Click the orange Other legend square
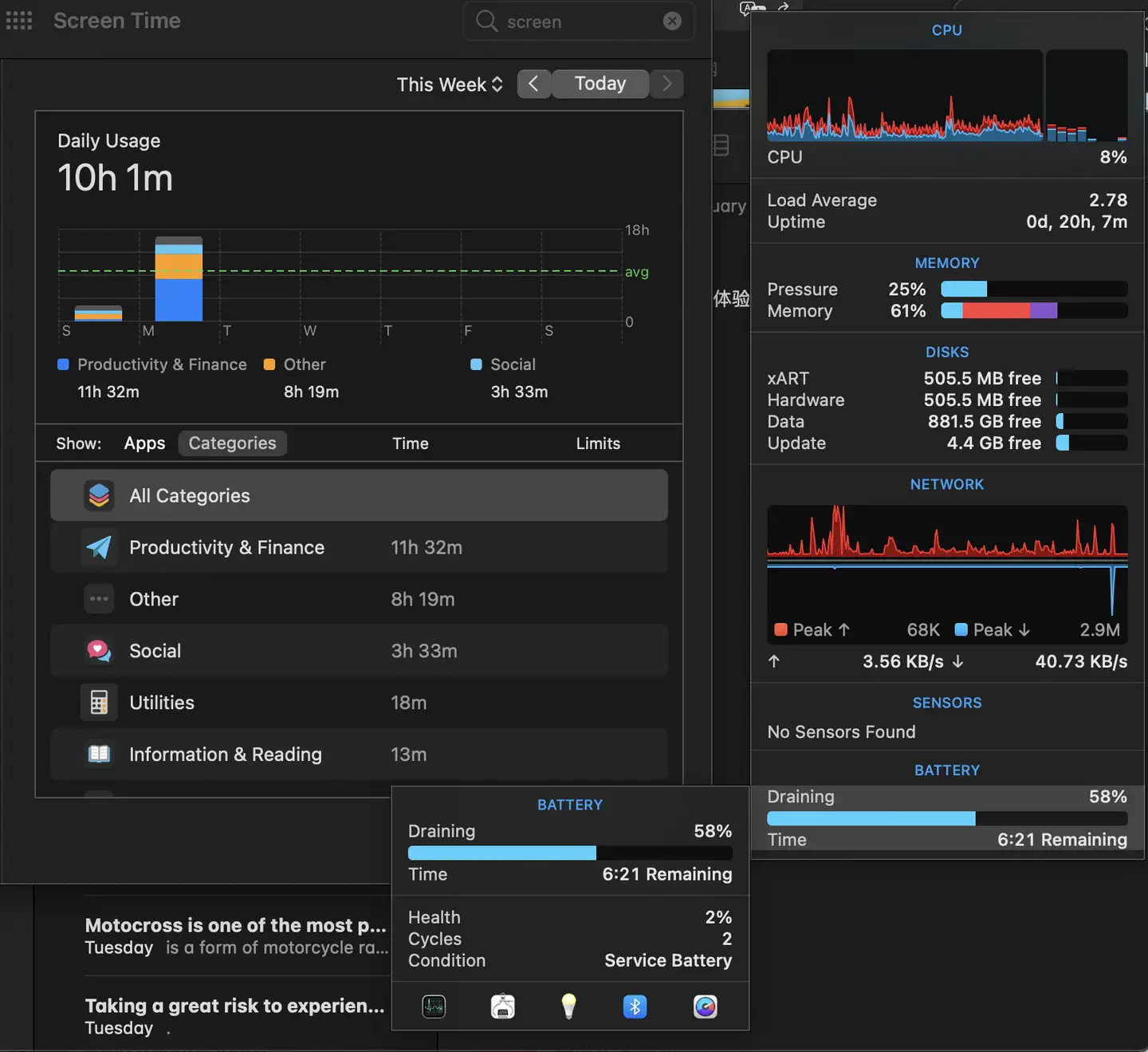This screenshot has height=1052, width=1148. (x=269, y=364)
